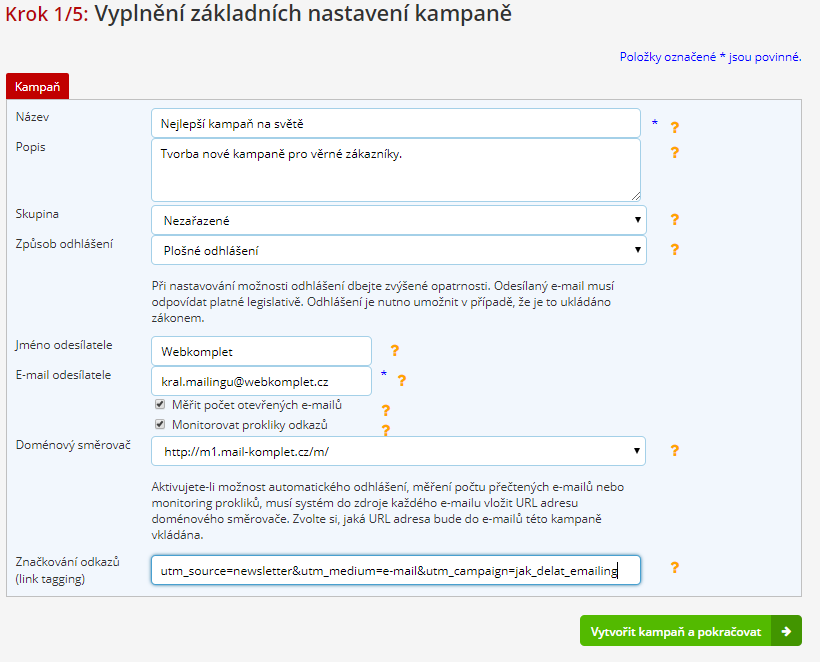This screenshot has width=820, height=662.
Task: Focus the Název input field
Action: [x=396, y=123]
